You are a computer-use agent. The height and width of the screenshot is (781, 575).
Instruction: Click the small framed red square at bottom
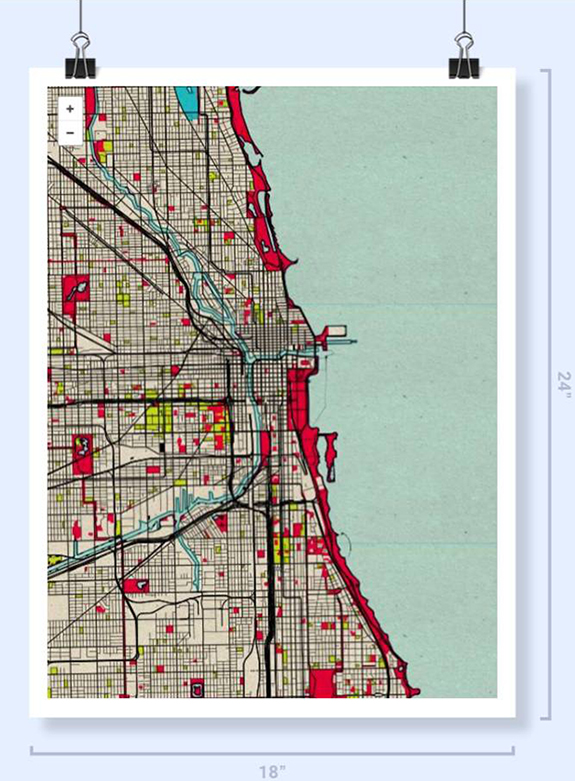[x=197, y=689]
